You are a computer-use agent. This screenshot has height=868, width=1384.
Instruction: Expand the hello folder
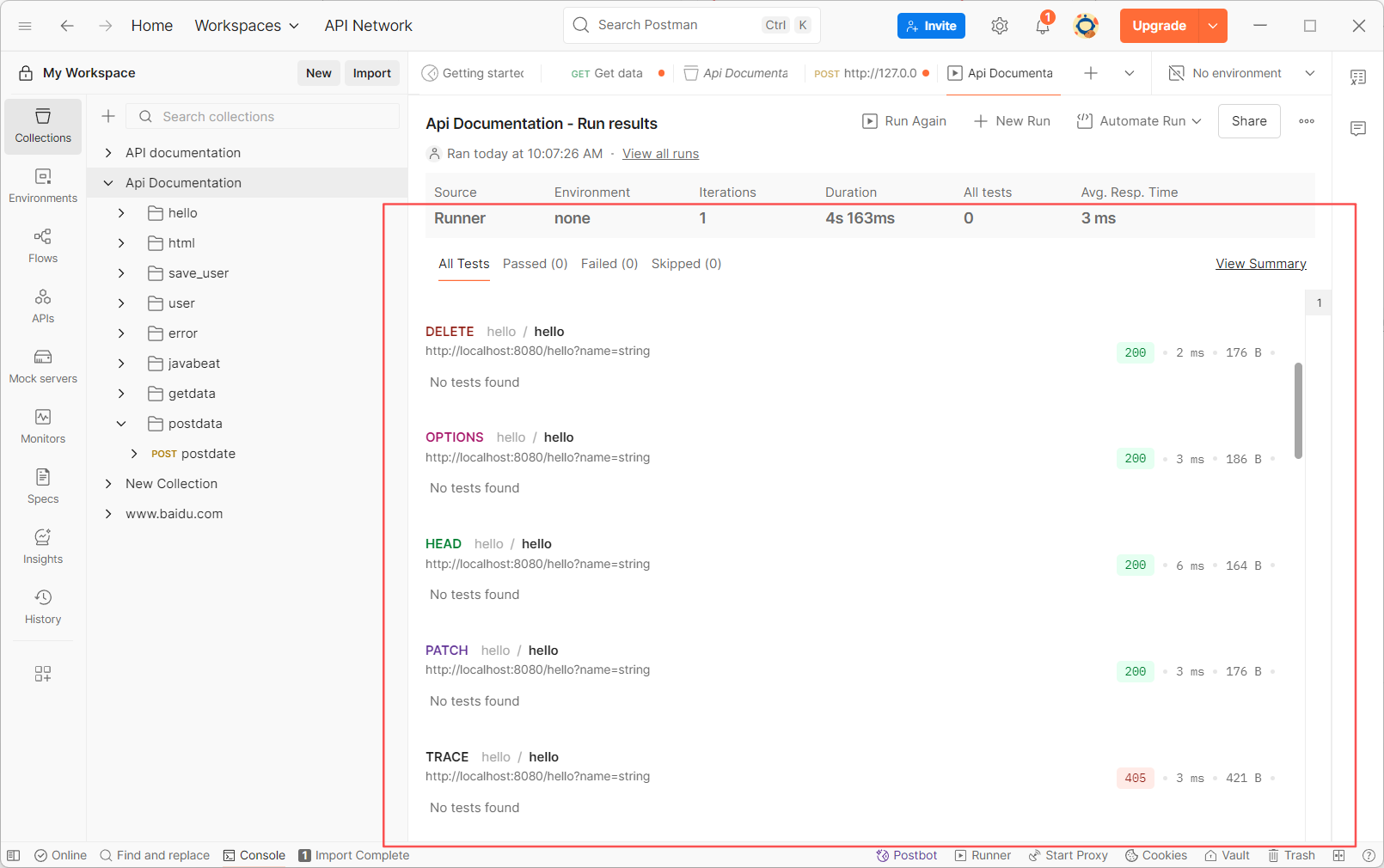click(x=121, y=213)
